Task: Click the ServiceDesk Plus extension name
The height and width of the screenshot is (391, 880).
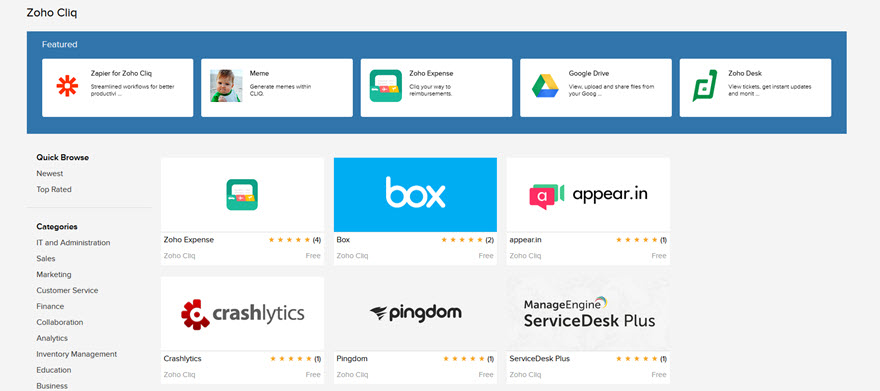Action: tap(539, 358)
